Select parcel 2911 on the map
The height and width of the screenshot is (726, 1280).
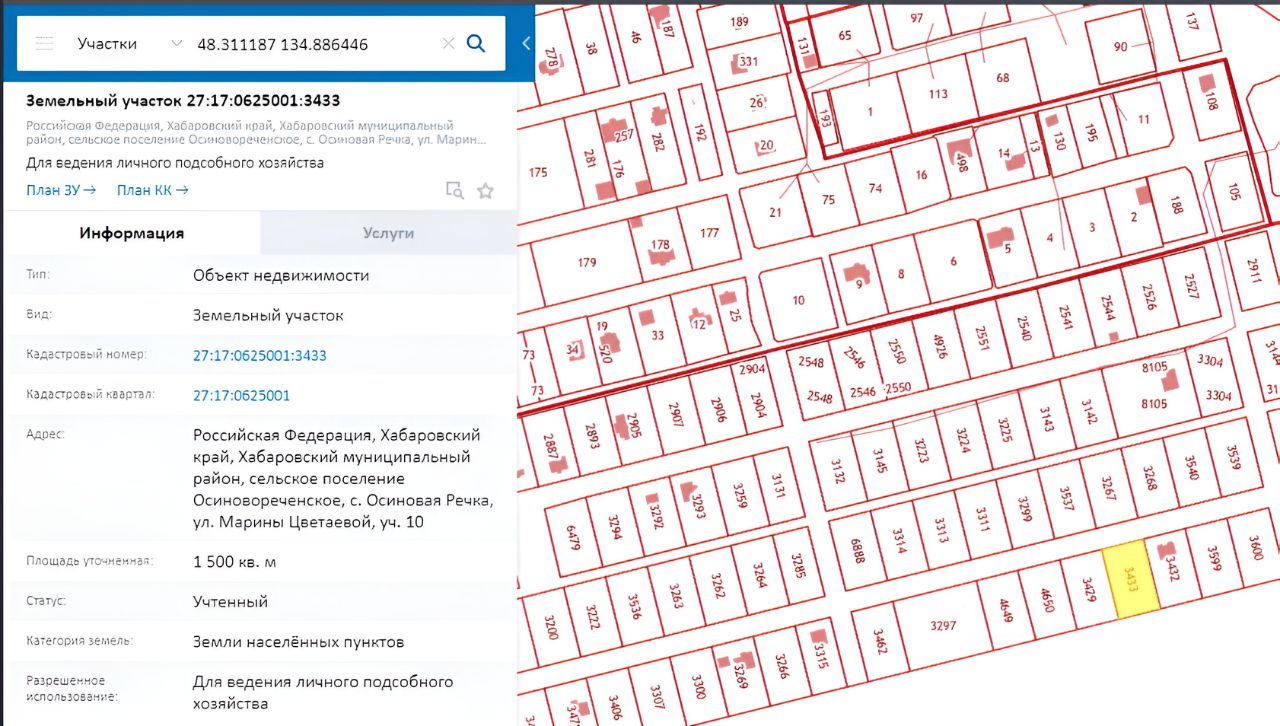(1255, 271)
